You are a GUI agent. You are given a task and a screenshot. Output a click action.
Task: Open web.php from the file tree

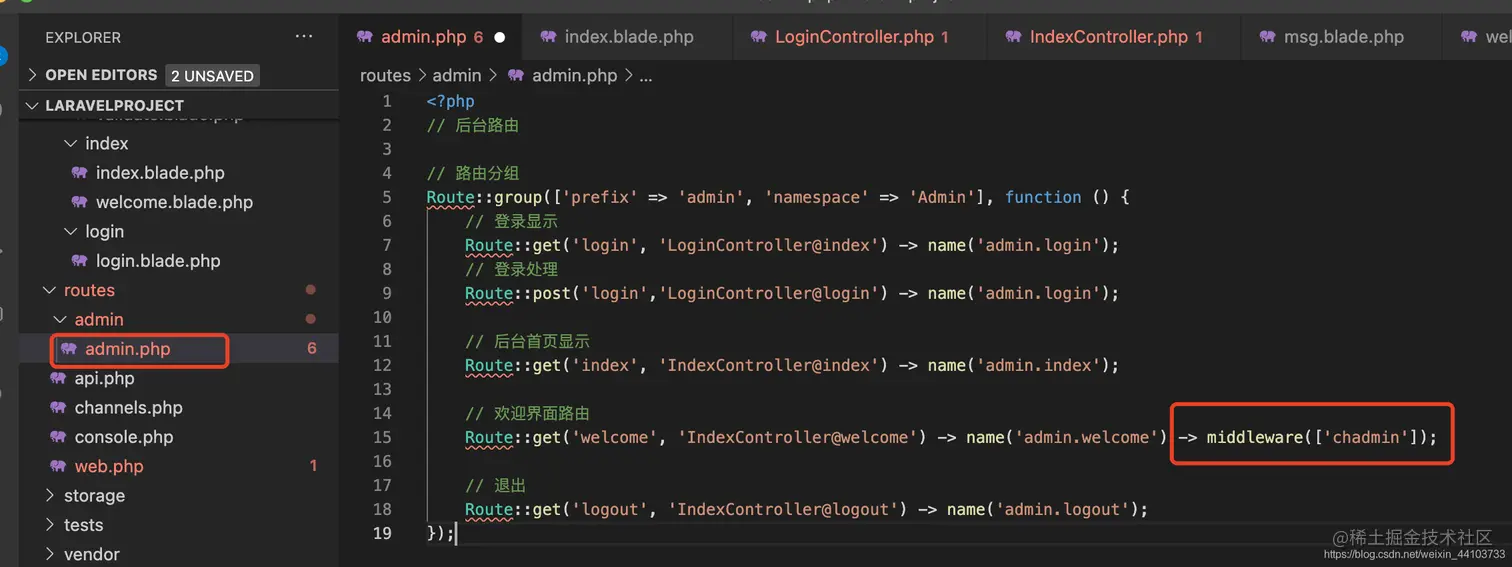(109, 467)
